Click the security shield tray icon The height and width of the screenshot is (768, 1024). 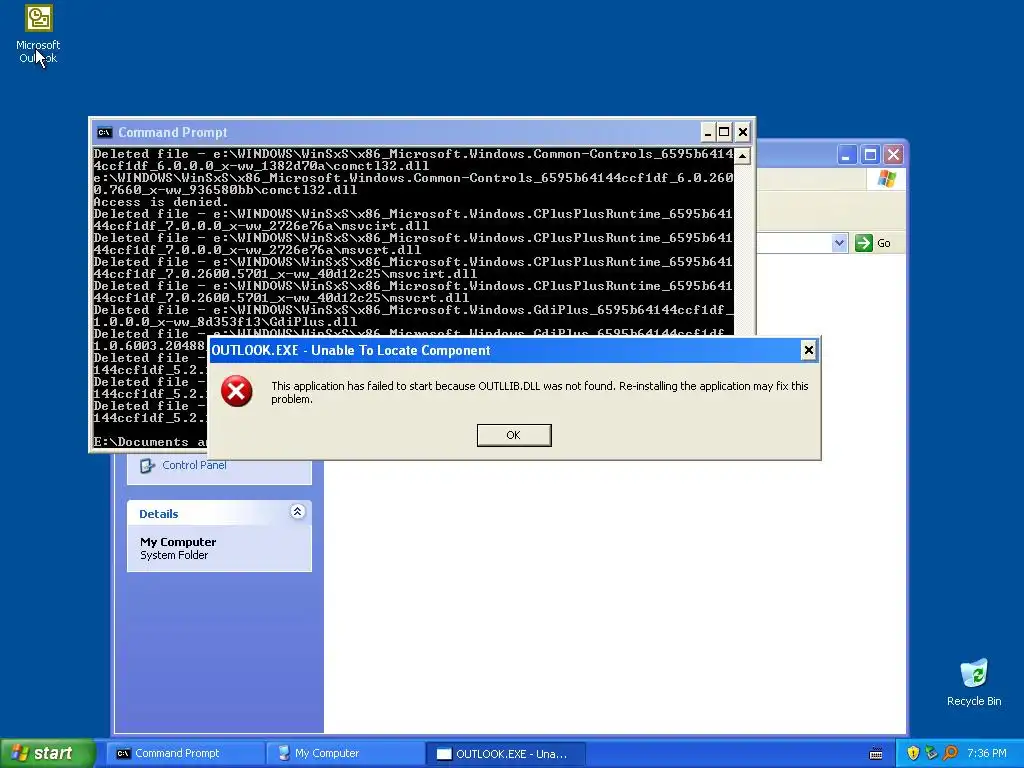pos(913,754)
